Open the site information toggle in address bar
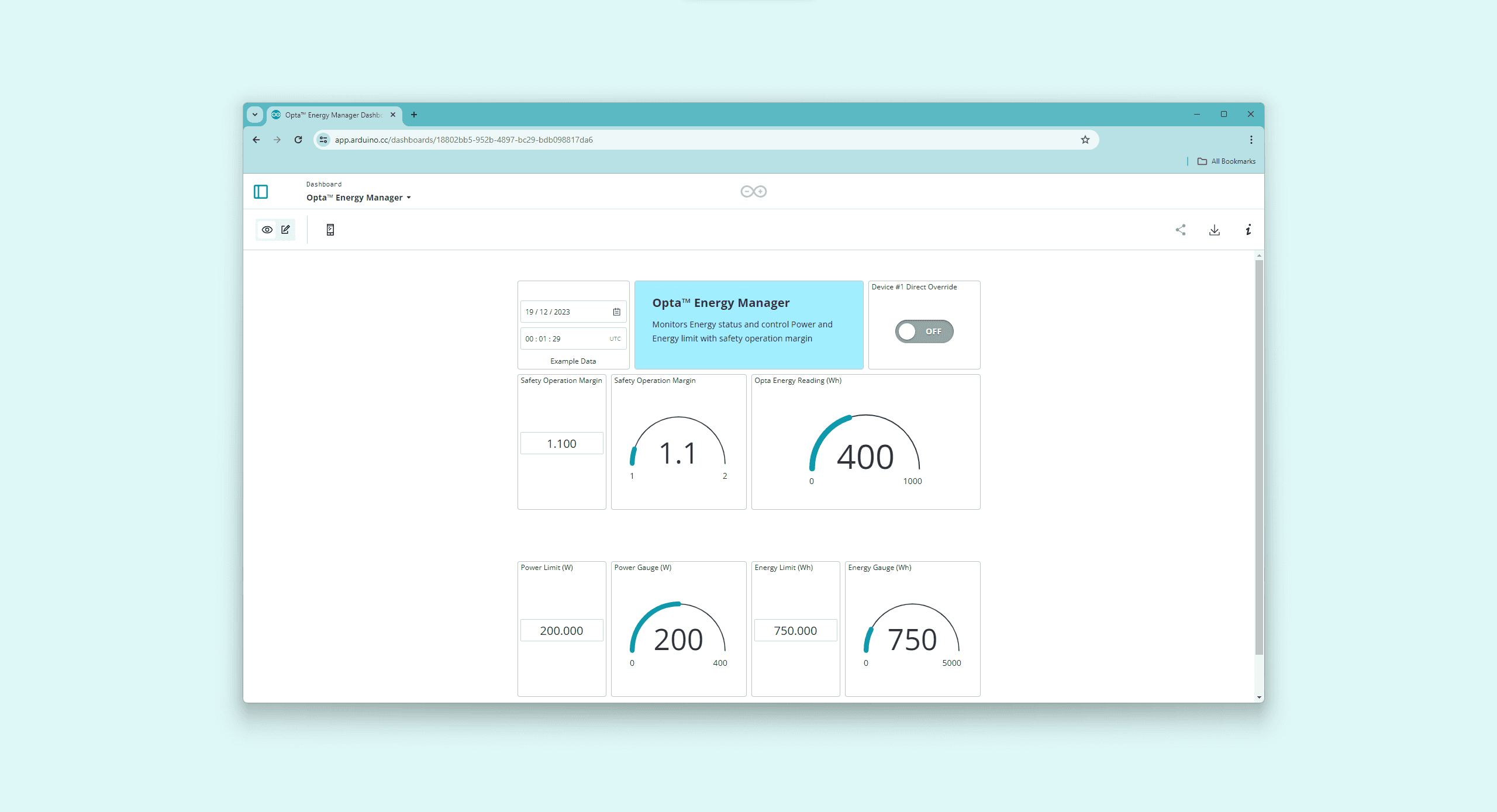Image resolution: width=1497 pixels, height=812 pixels. click(x=323, y=140)
